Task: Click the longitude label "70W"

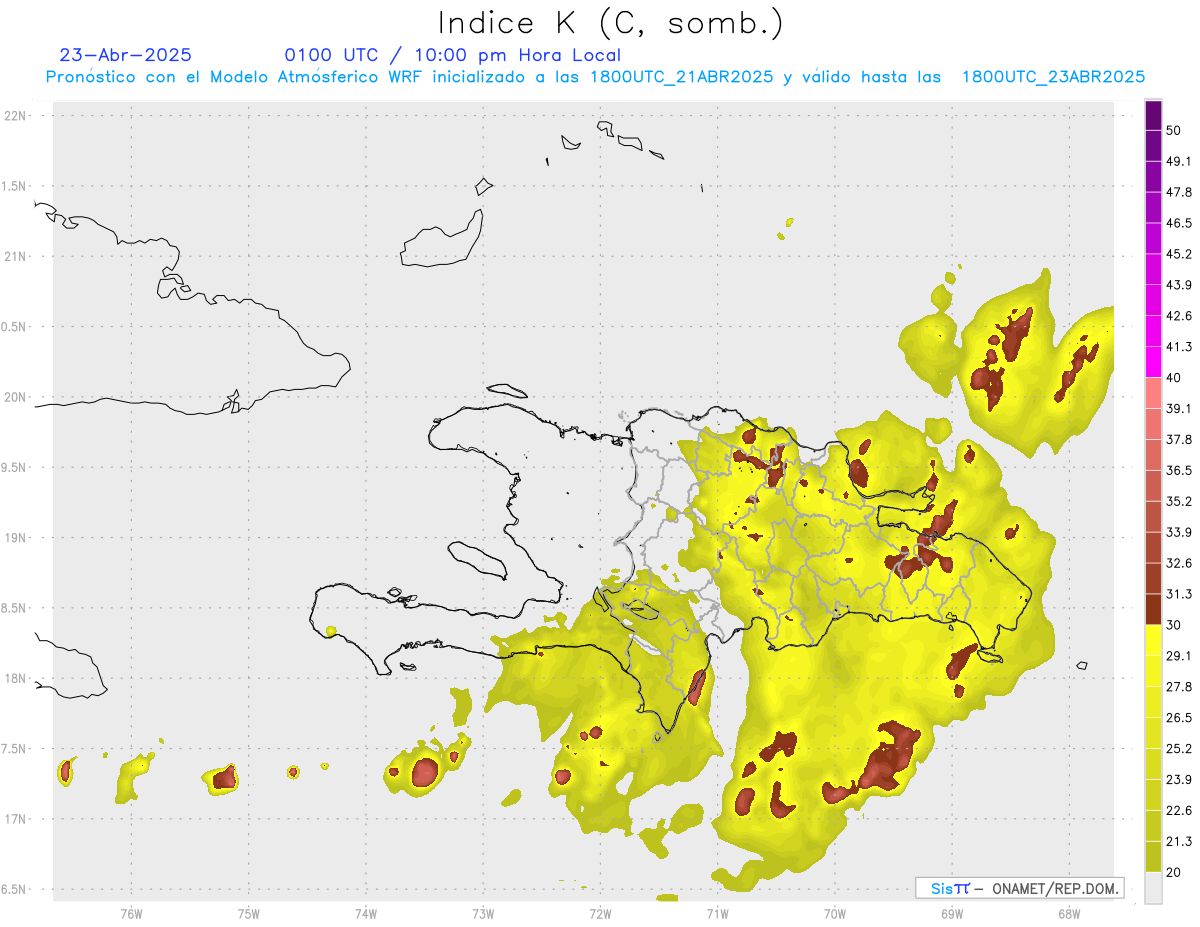Action: coord(835,914)
